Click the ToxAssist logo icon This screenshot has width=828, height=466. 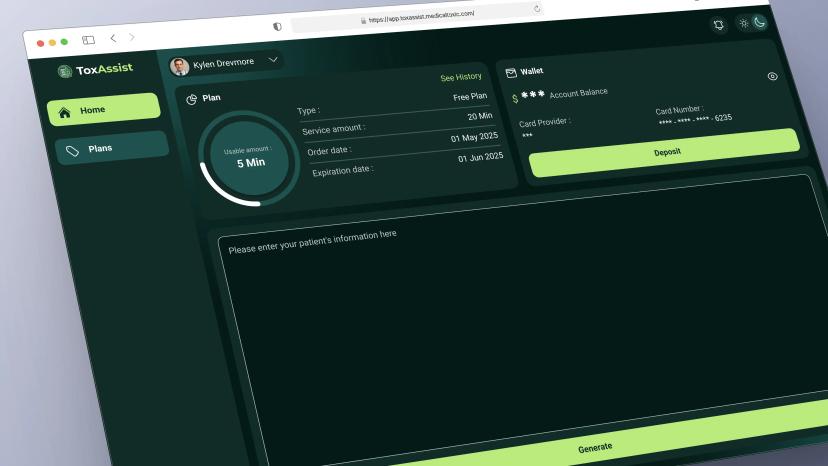[65, 71]
